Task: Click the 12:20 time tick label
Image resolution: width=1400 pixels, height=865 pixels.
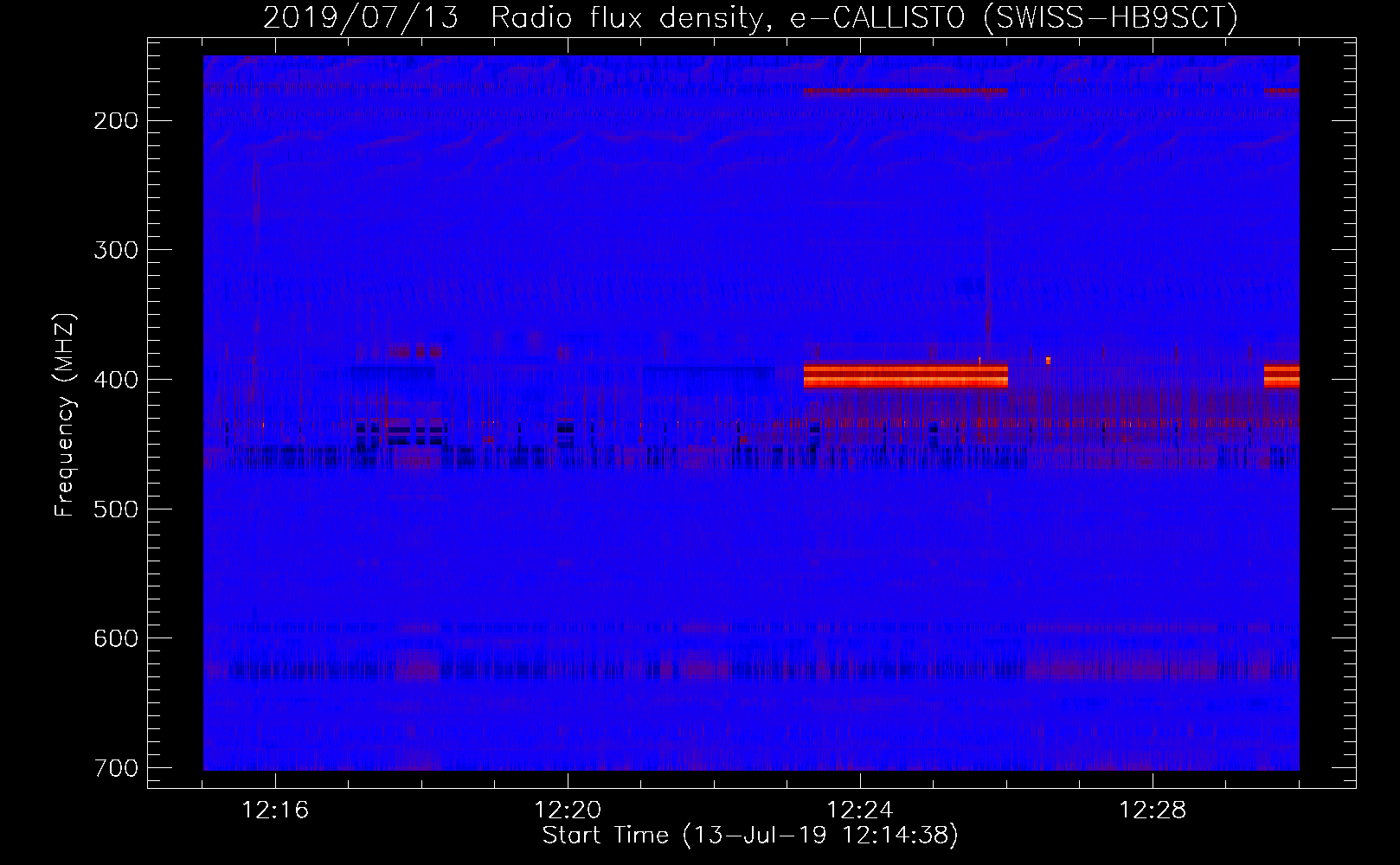Action: click(x=568, y=811)
